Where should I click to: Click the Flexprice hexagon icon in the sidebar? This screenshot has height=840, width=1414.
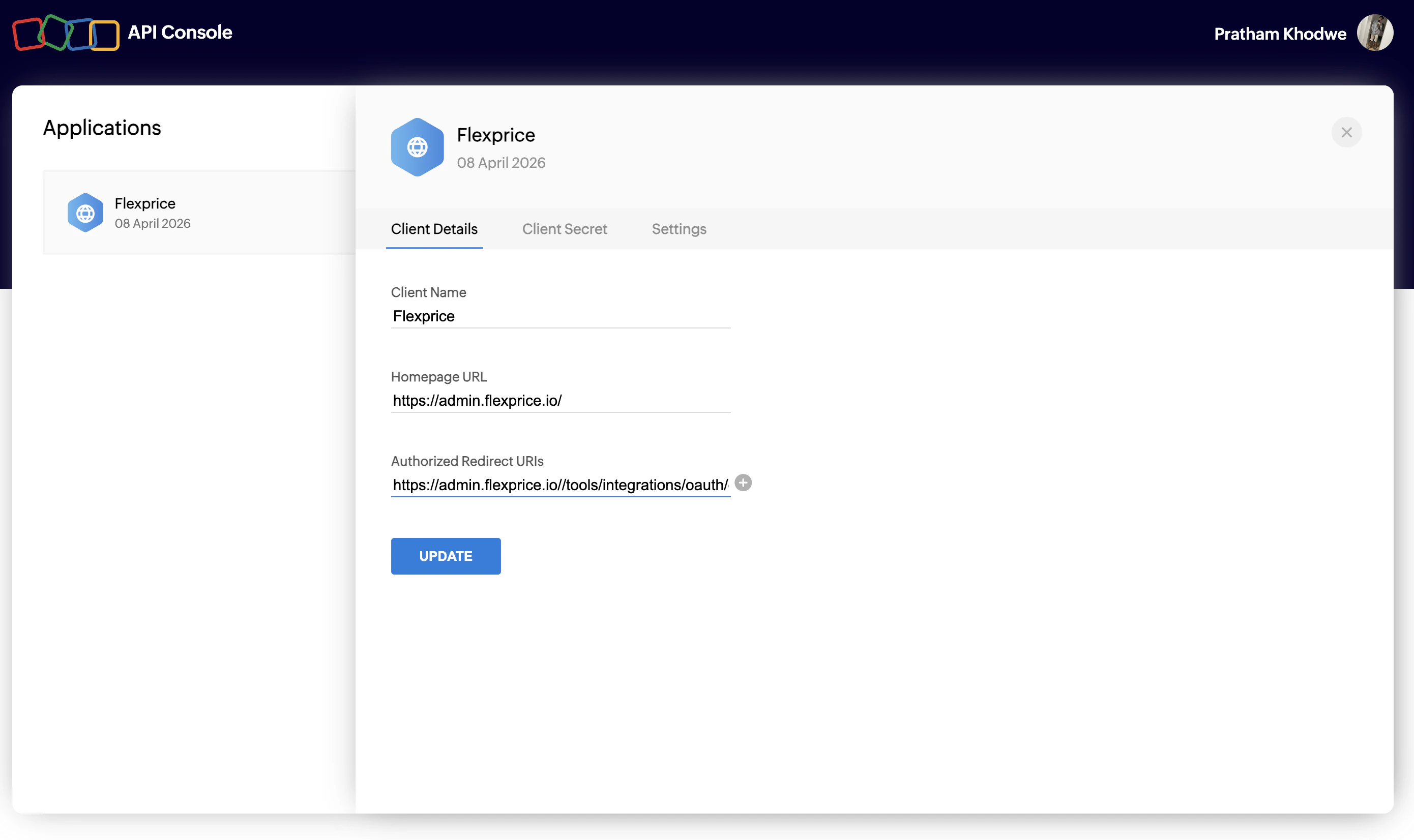[85, 212]
